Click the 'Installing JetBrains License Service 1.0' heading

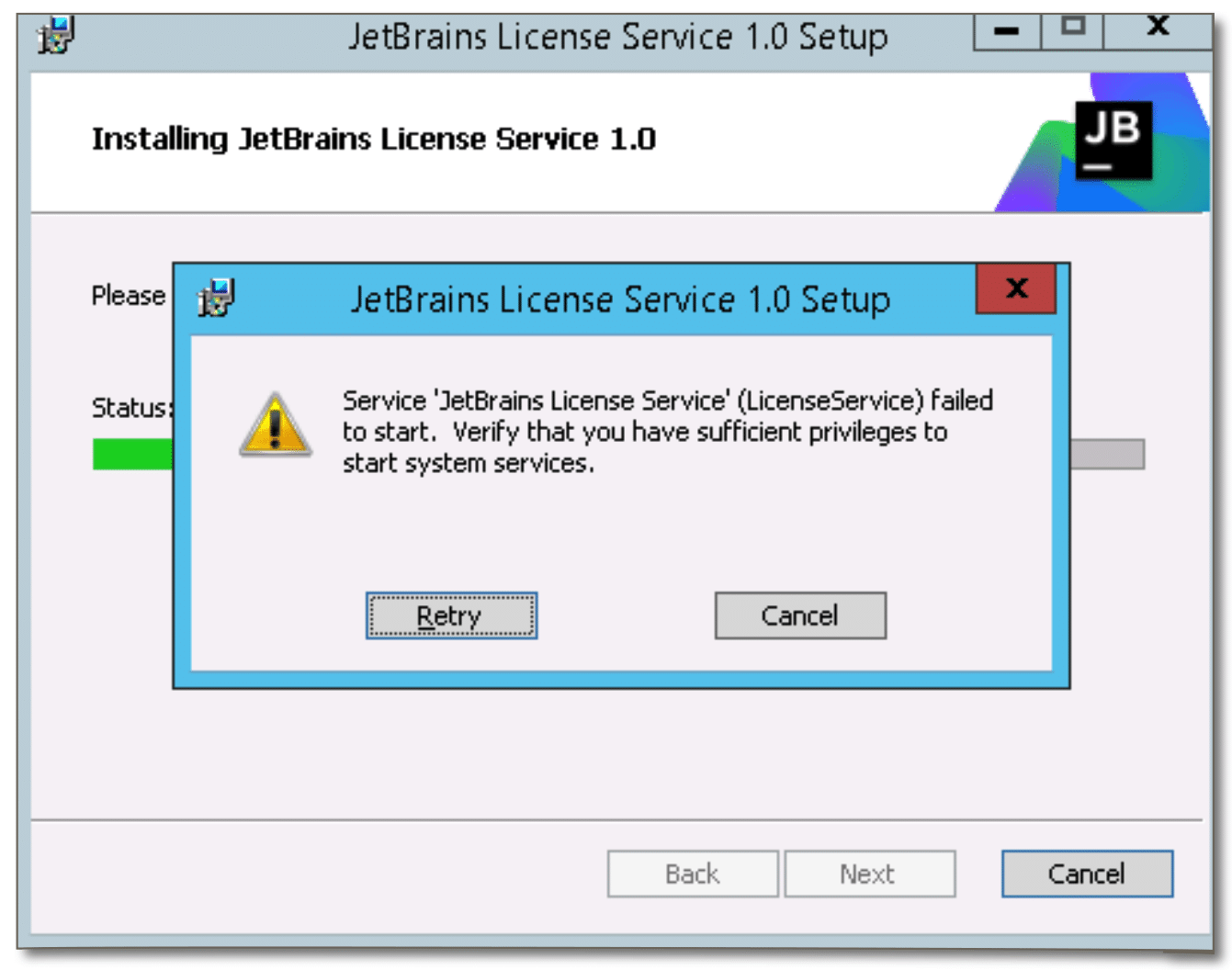point(374,139)
